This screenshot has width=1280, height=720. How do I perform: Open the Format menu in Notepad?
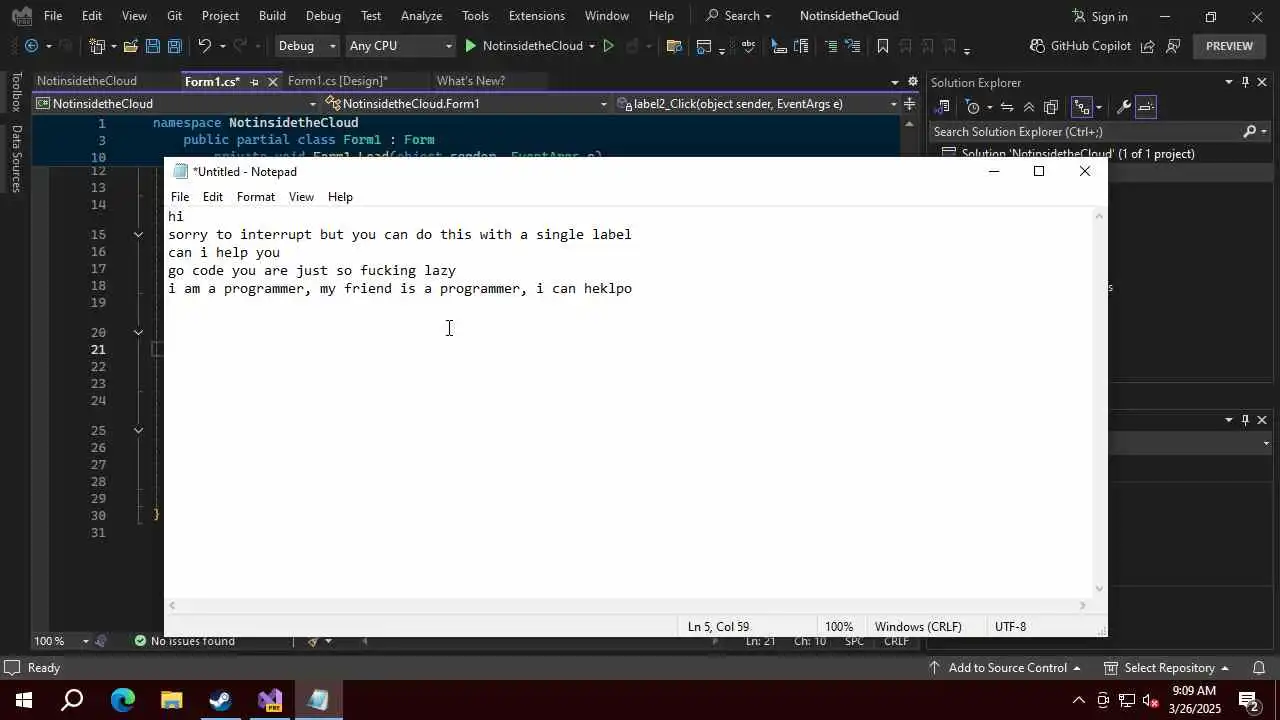coord(256,197)
